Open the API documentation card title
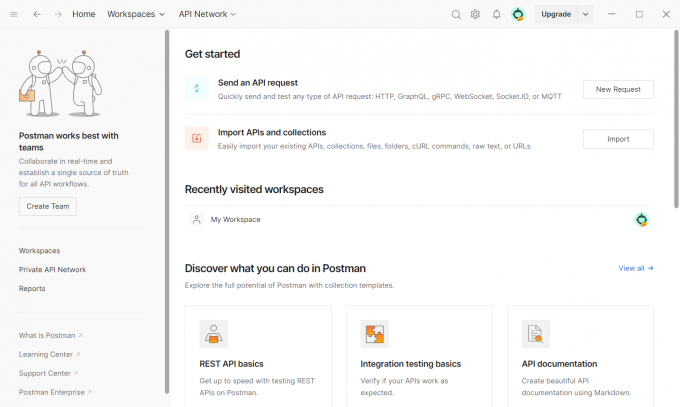 [559, 364]
